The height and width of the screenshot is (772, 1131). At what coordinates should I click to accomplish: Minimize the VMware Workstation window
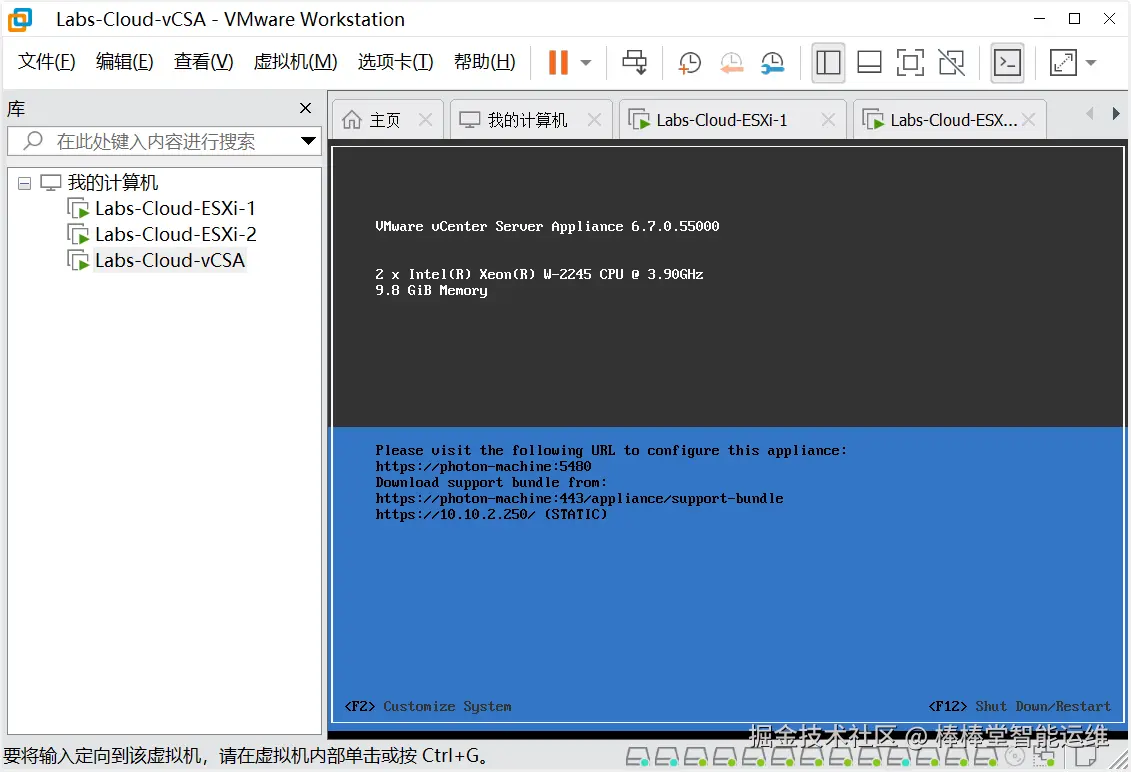[x=1039, y=19]
